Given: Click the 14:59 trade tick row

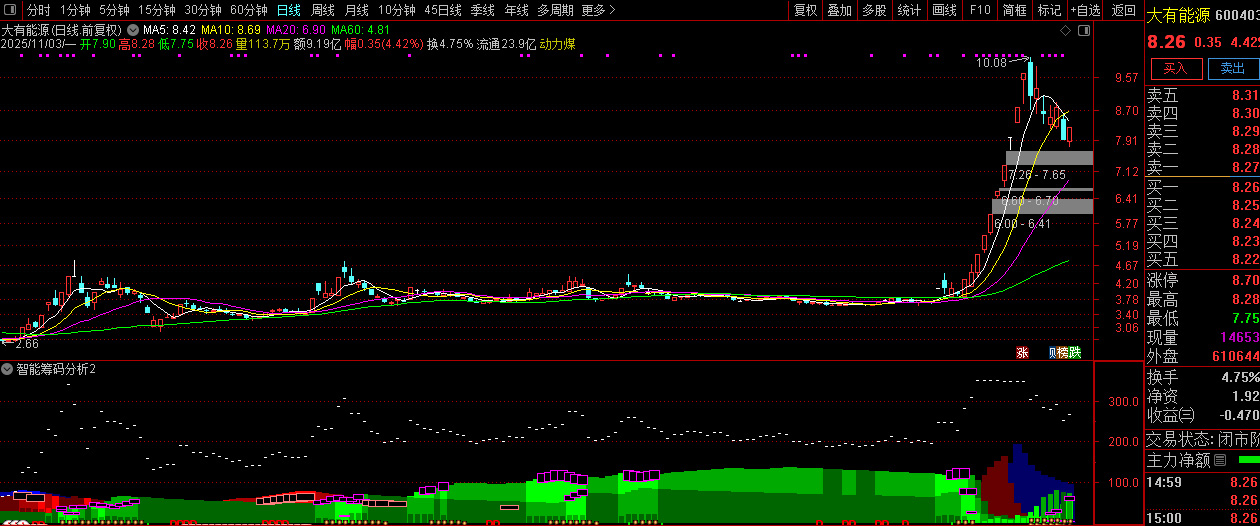Looking at the screenshot, I should click(1202, 482).
